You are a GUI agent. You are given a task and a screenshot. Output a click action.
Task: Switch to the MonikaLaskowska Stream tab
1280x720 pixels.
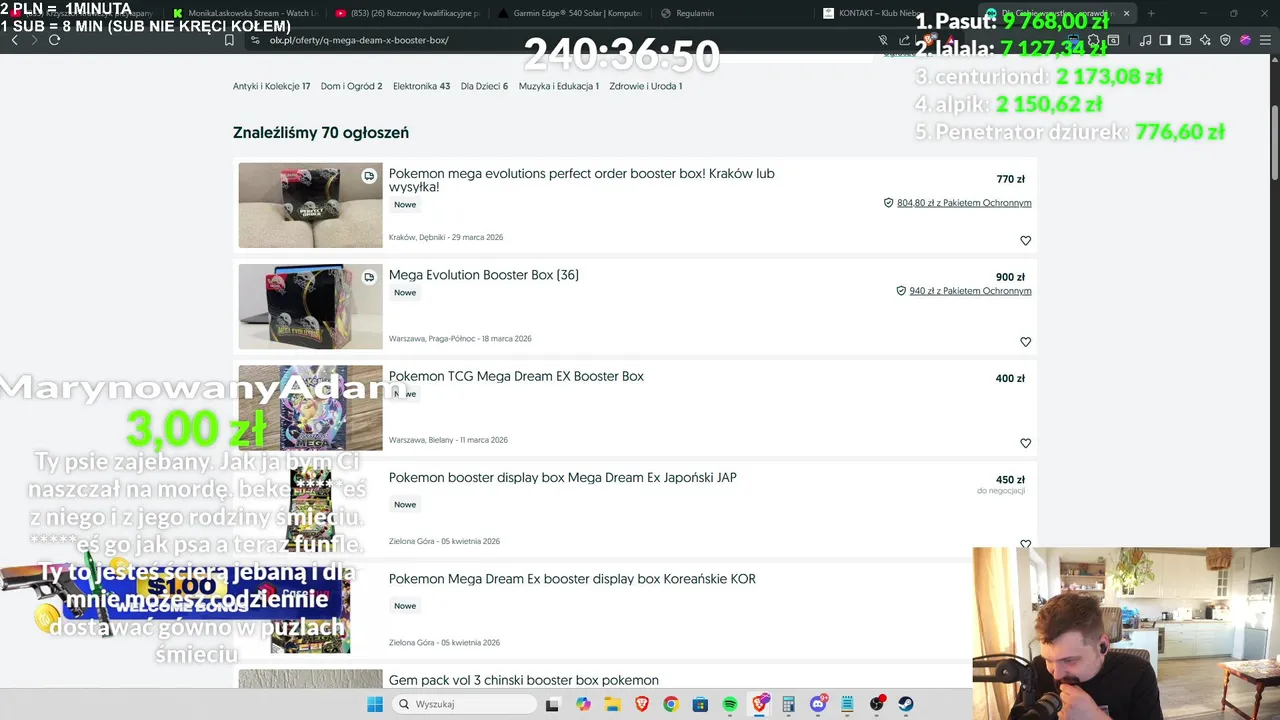point(246,13)
